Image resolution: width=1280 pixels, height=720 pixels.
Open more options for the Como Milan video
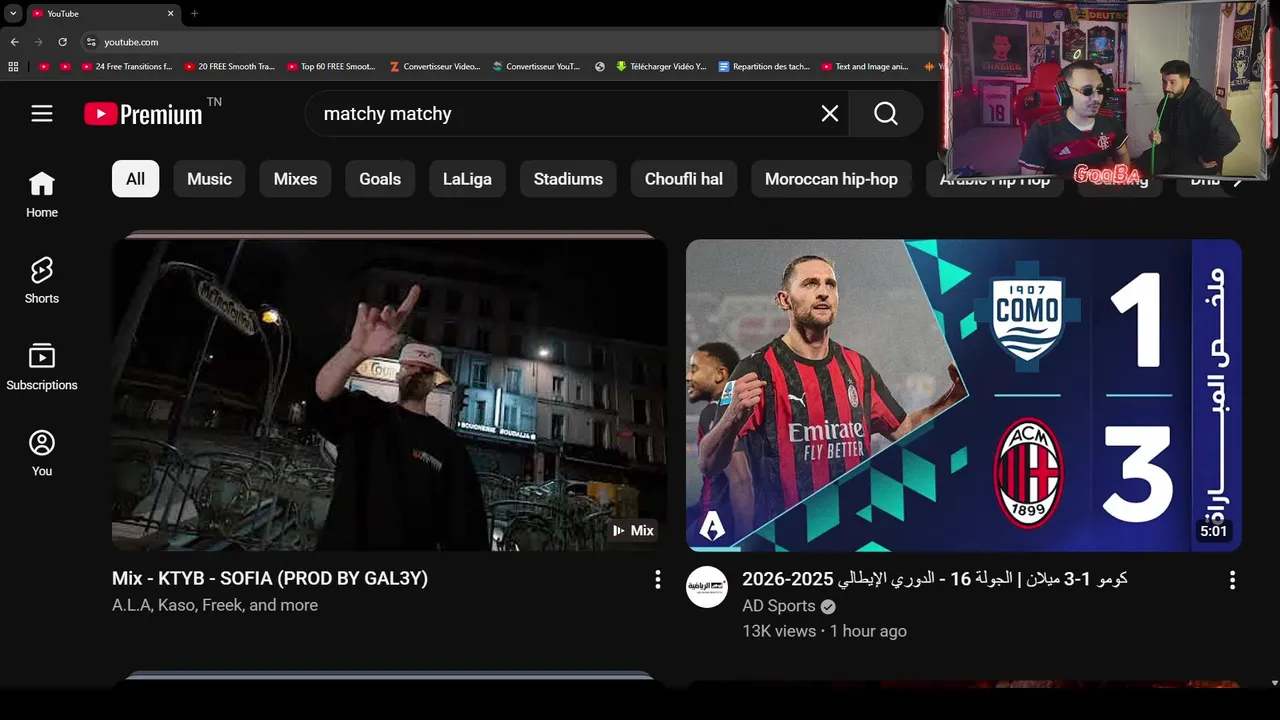click(1232, 580)
